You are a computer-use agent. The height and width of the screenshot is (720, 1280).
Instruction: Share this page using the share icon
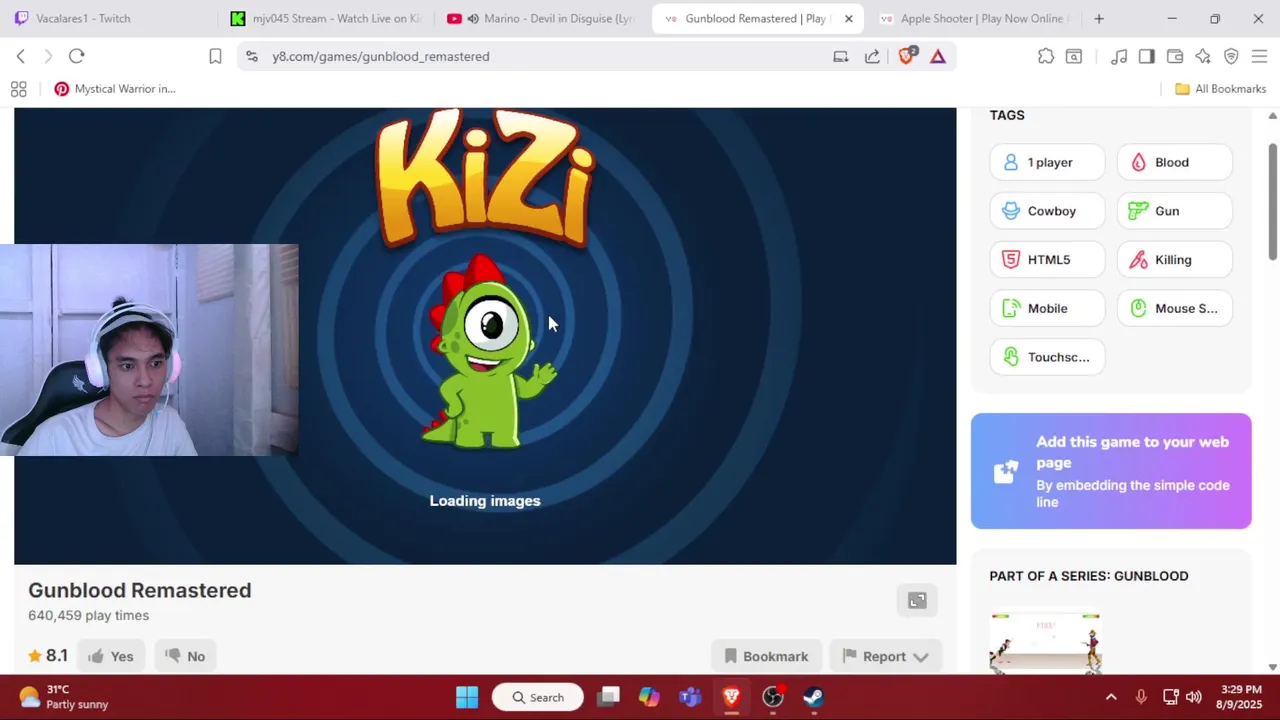872,56
